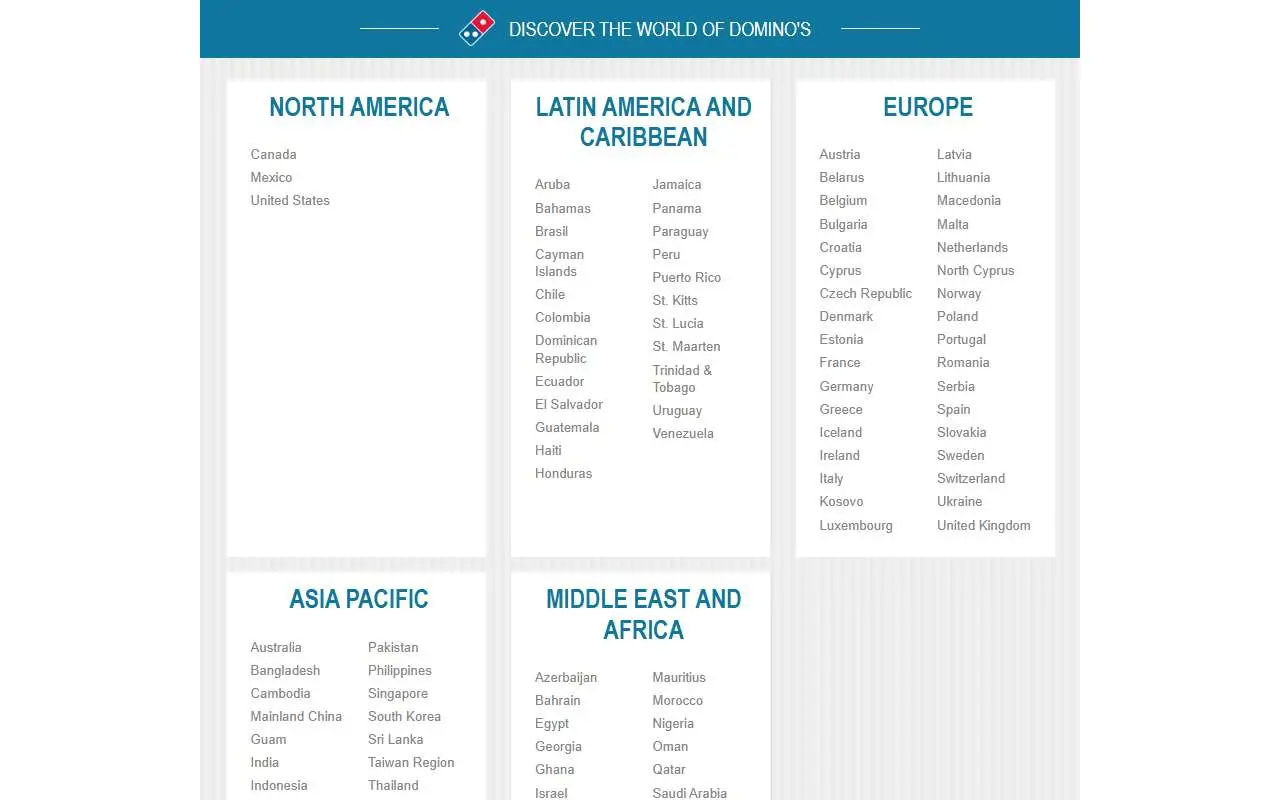
Task: Click the Luxembourg link
Action: click(x=856, y=525)
